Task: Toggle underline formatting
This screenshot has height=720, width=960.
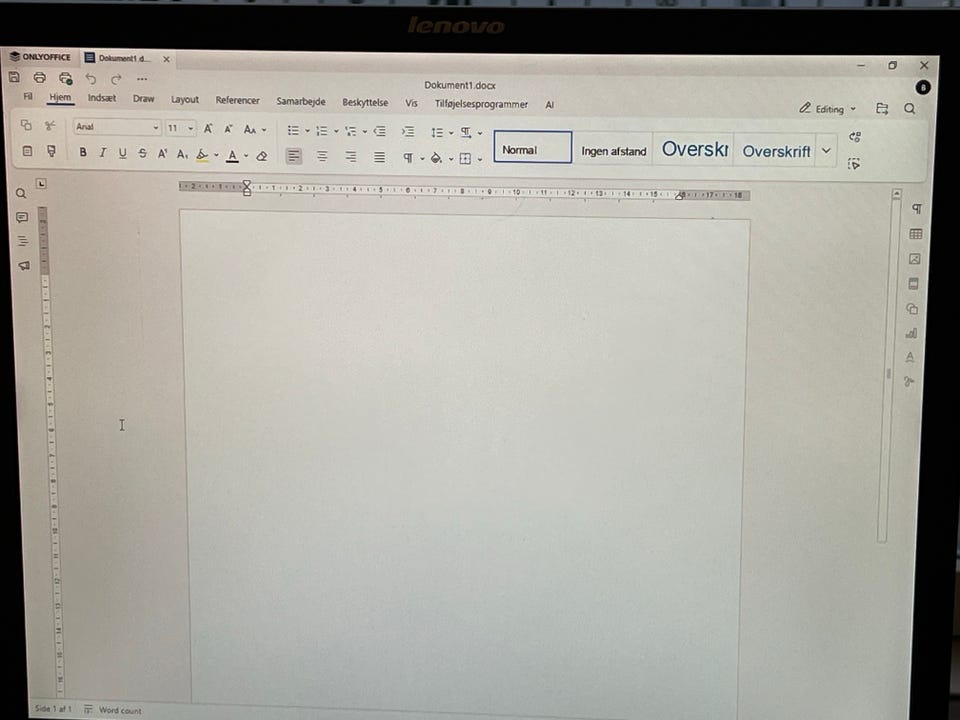Action: 122,153
